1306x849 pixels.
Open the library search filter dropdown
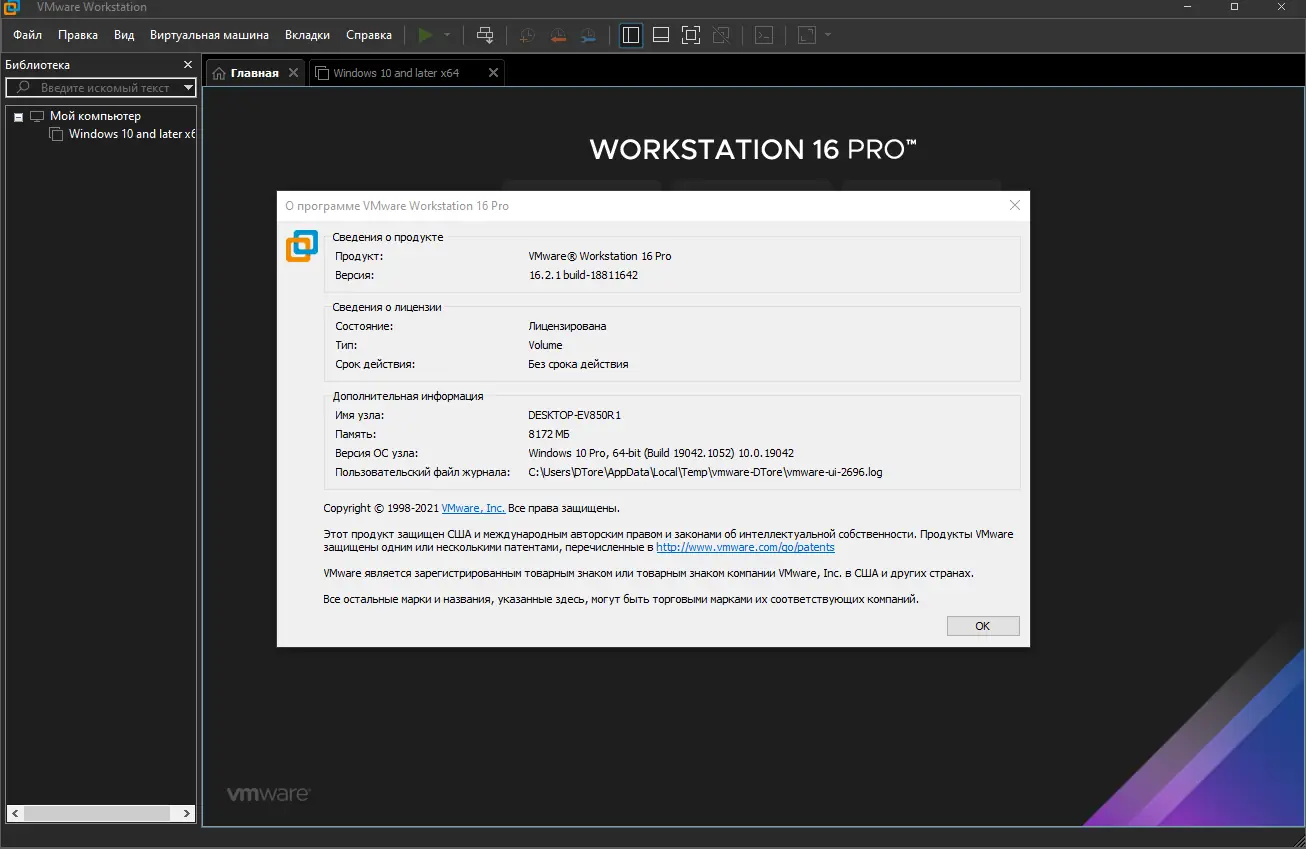pos(187,87)
